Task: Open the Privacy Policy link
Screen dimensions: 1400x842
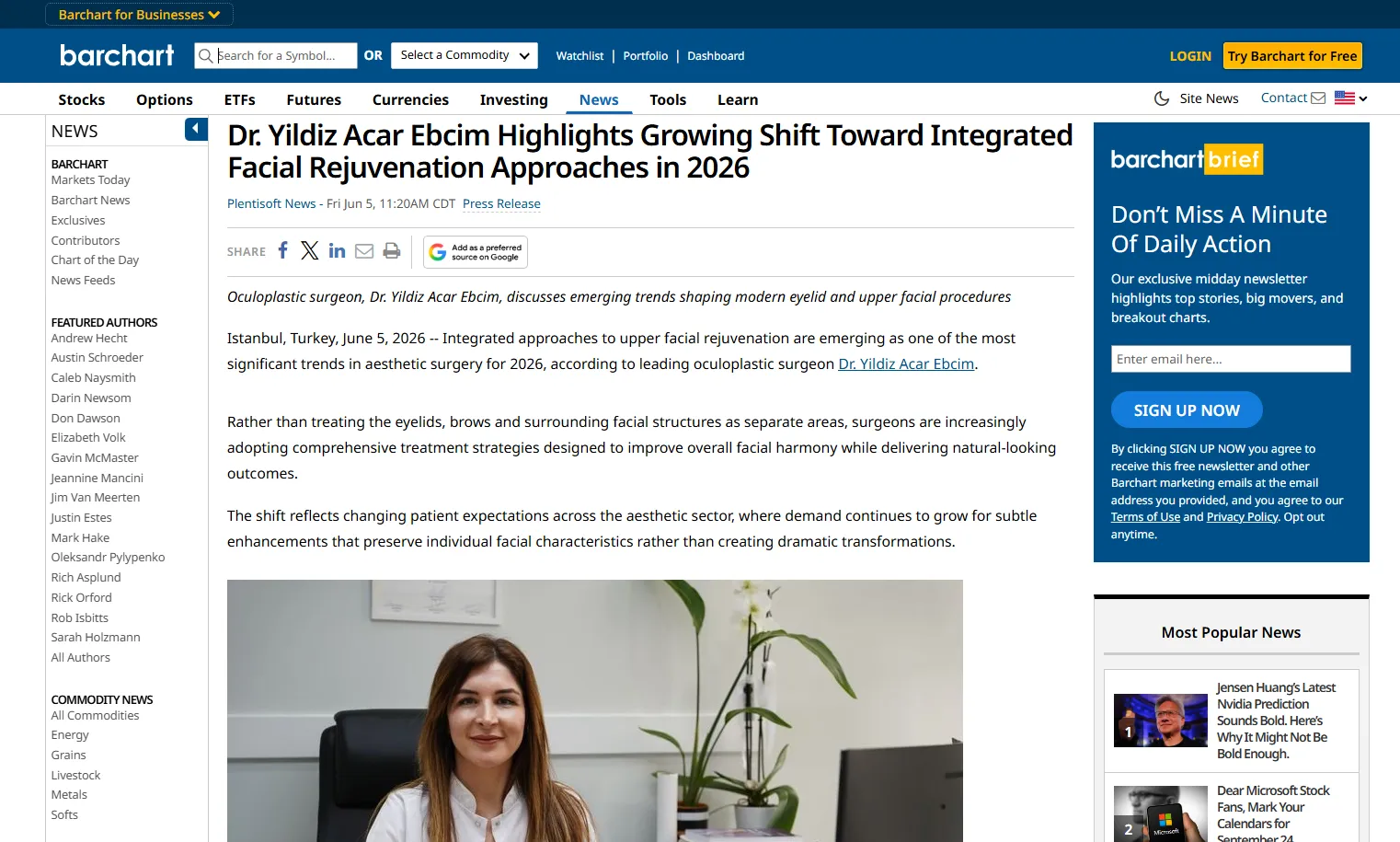Action: click(x=1242, y=517)
